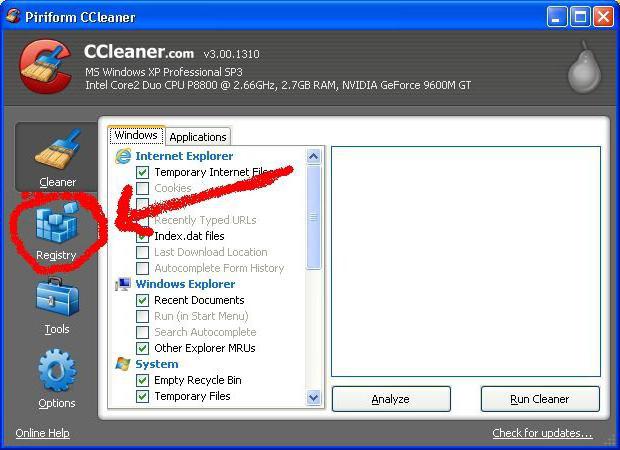Select the Windows Explorer heading
The height and width of the screenshot is (450, 620).
[x=185, y=284]
